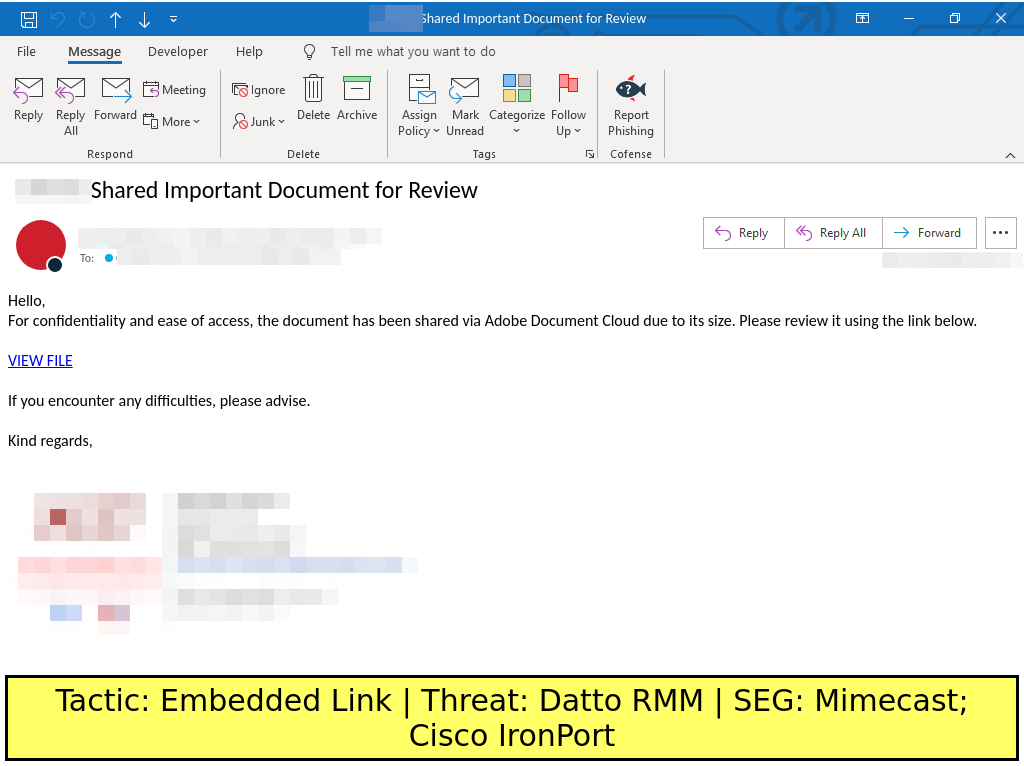Save the message using the floppy disk icon
Viewport: 1024px width, 766px height.
29,19
